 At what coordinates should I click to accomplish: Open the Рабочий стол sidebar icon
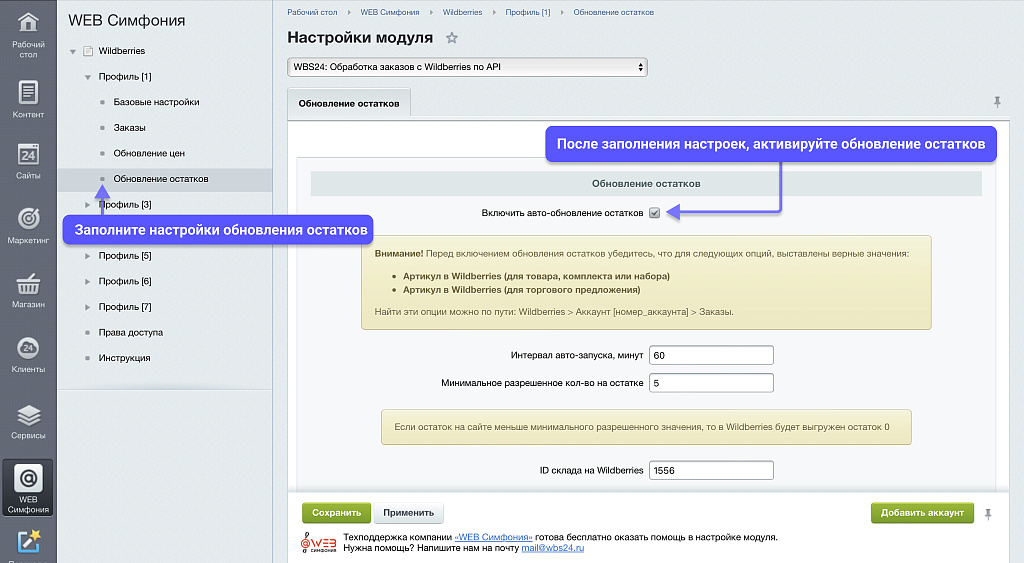coord(28,30)
